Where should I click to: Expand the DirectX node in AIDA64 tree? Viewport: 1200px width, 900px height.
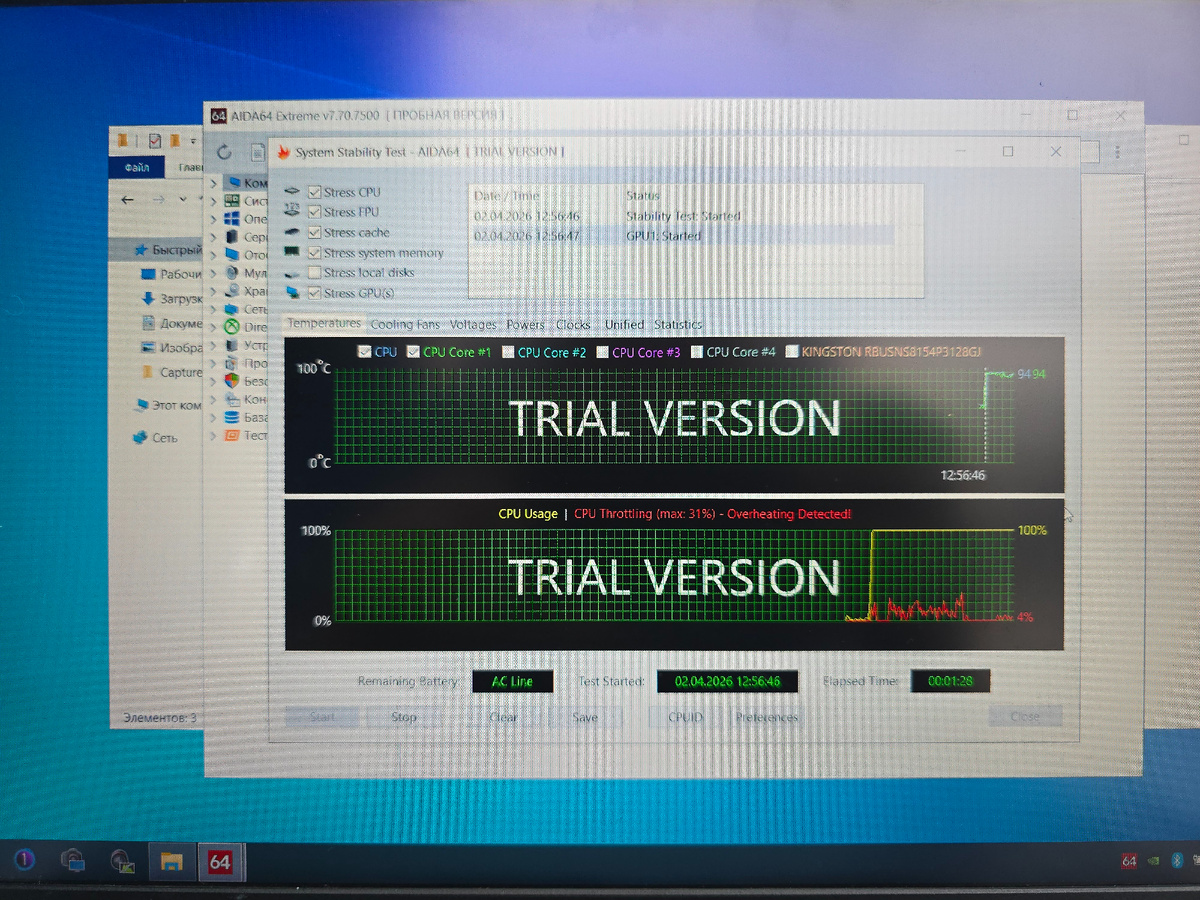click(x=214, y=327)
